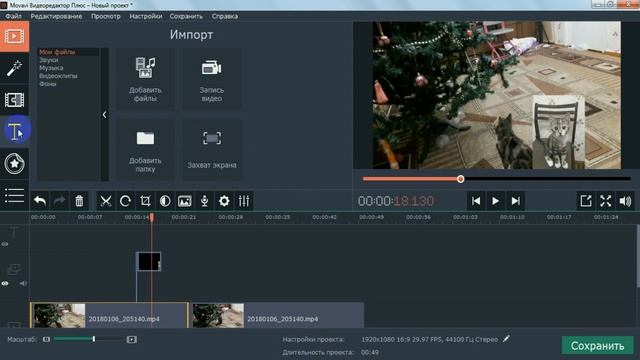Image resolution: width=640 pixels, height=360 pixels.
Task: Open the Настройки menu
Action: pyautogui.click(x=146, y=16)
